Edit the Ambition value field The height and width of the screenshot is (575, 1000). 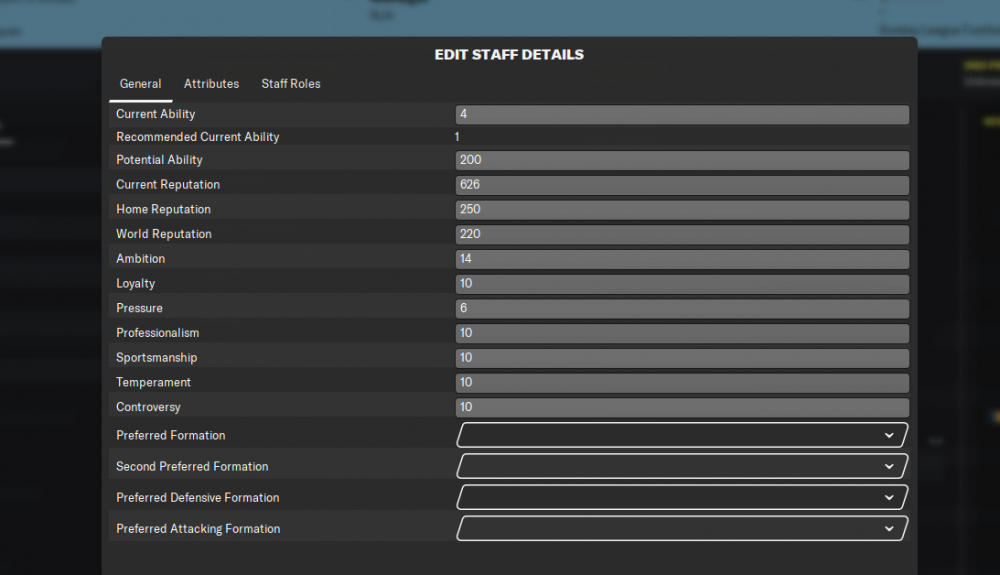click(x=682, y=259)
